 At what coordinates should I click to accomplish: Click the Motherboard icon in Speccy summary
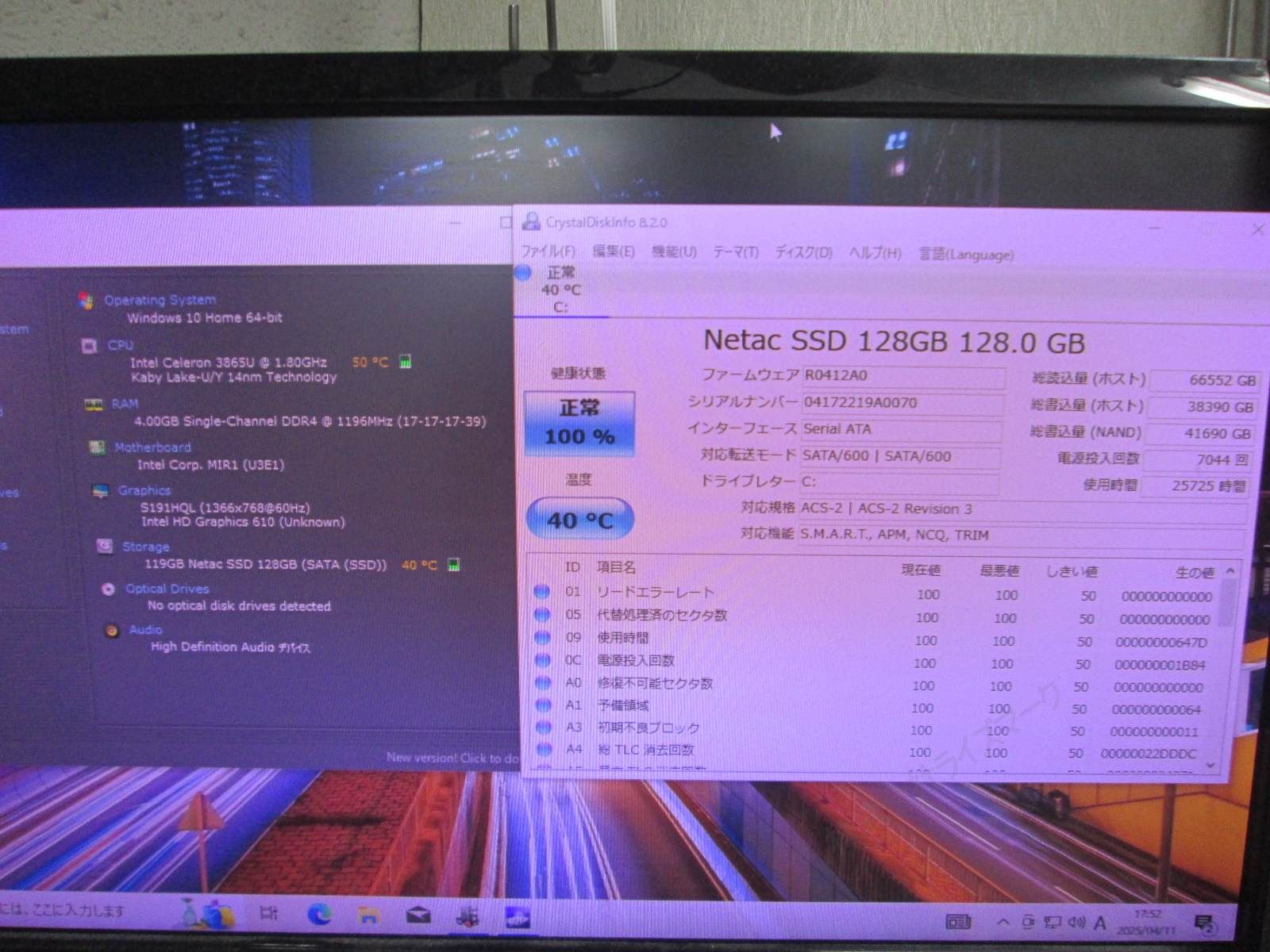click(x=97, y=448)
